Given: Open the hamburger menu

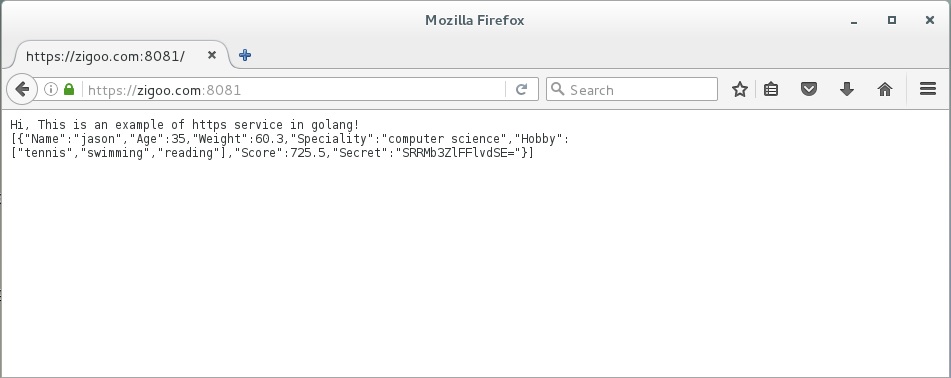Looking at the screenshot, I should point(928,89).
